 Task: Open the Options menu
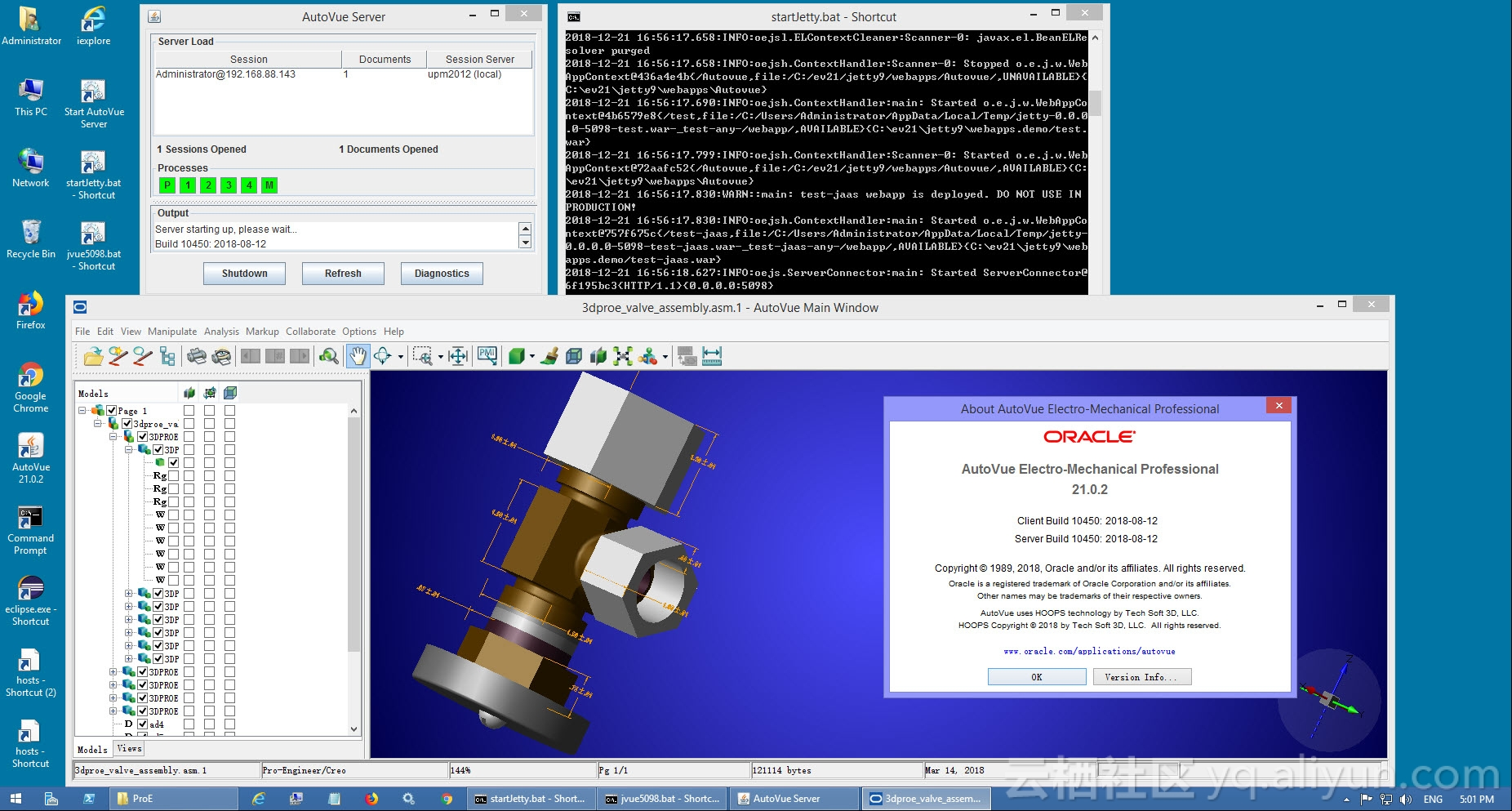click(x=359, y=332)
